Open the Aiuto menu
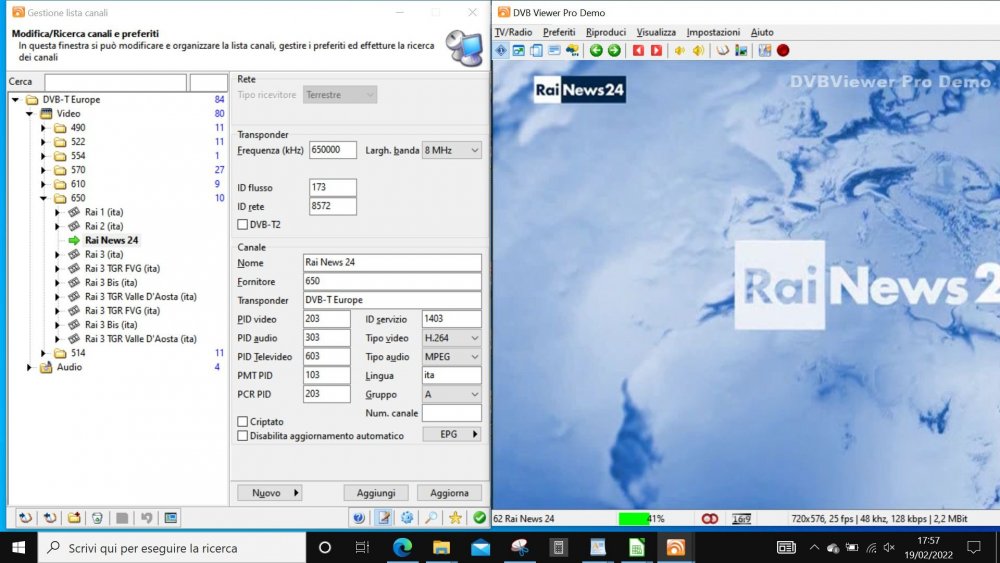Viewport: 1000px width, 563px height. pyautogui.click(x=762, y=32)
